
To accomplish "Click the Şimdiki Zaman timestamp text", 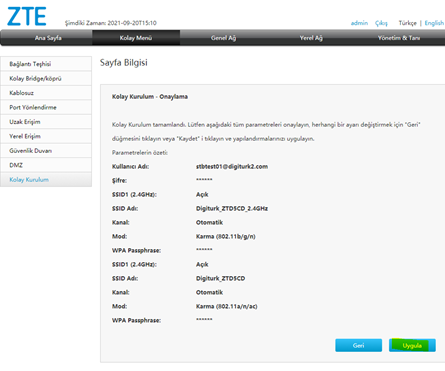I will pyautogui.click(x=111, y=23).
